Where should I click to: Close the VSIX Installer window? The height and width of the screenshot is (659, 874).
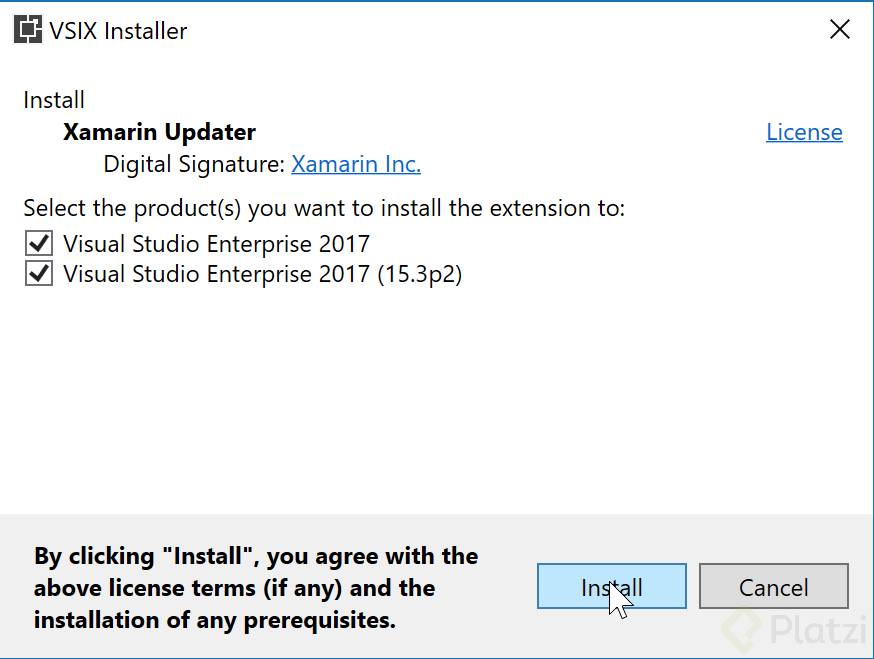[x=839, y=29]
